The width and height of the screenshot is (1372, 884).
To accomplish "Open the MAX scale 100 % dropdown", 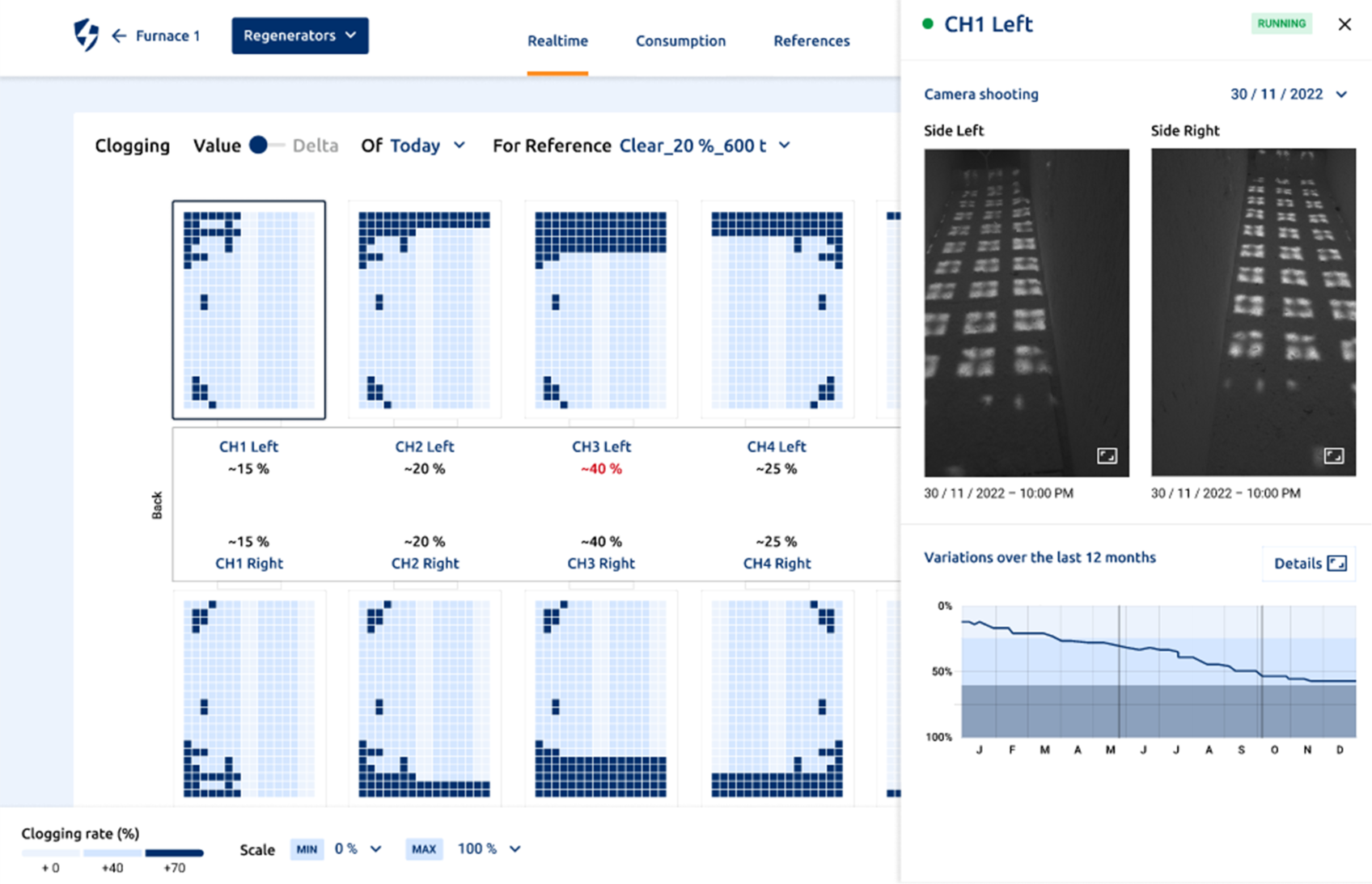I will coord(488,849).
